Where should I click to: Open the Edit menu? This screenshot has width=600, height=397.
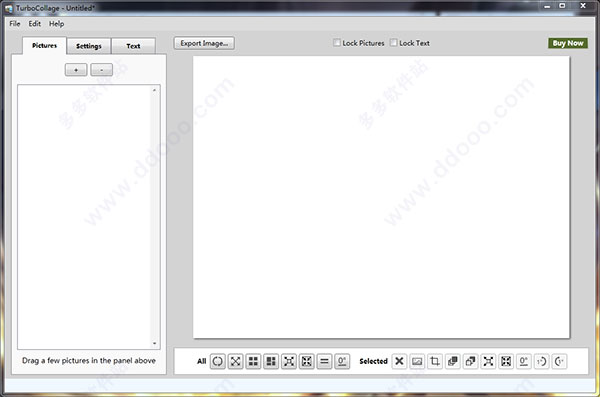pos(34,24)
